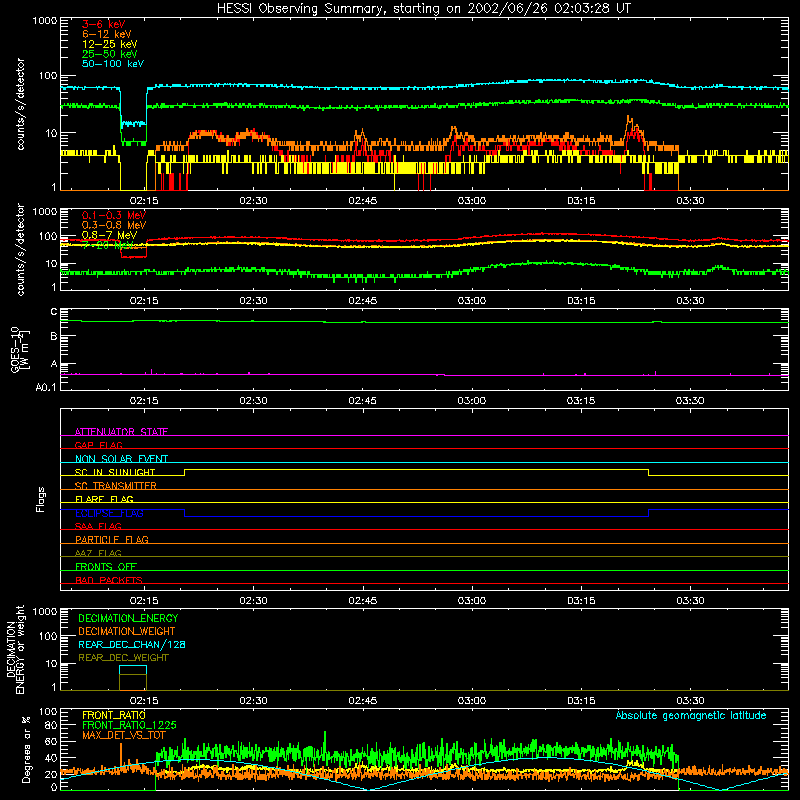Click the Degrees or % axis title
Screen dimensions: 800x800
pyautogui.click(x=26, y=749)
